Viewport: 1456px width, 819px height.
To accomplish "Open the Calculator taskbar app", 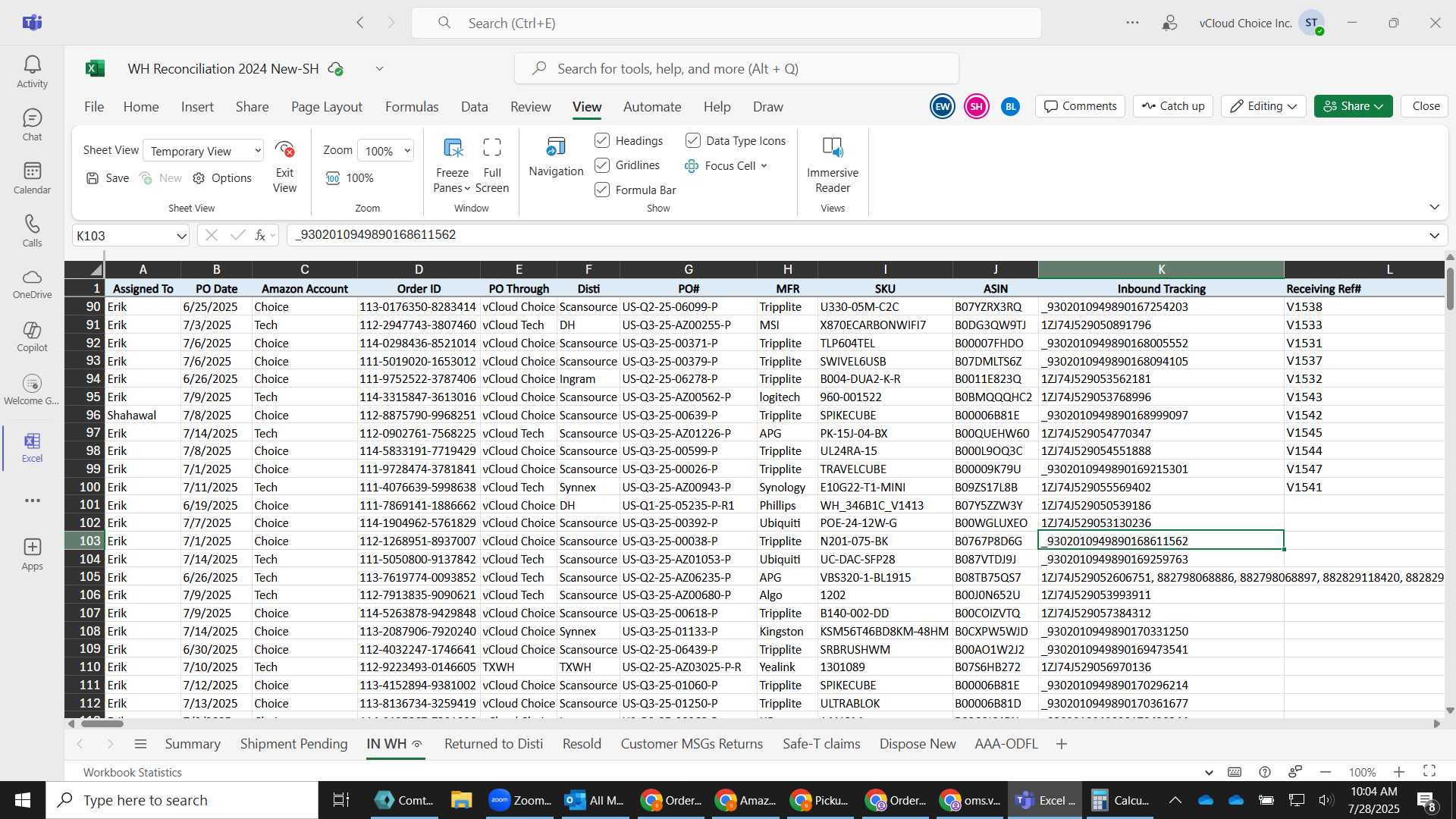I will pos(1119,800).
